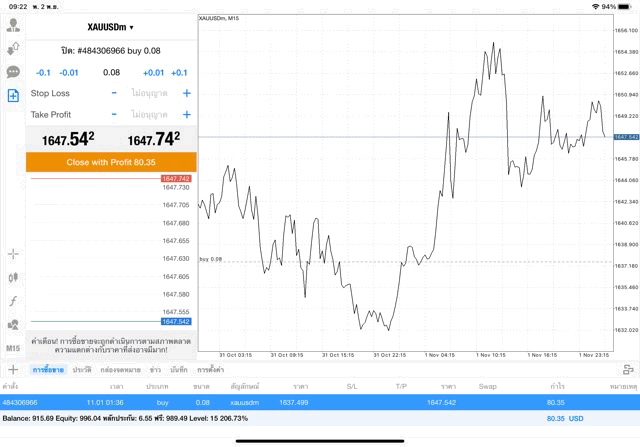Tap the Stop Loss input field
The width and height of the screenshot is (640, 447).
(x=149, y=93)
